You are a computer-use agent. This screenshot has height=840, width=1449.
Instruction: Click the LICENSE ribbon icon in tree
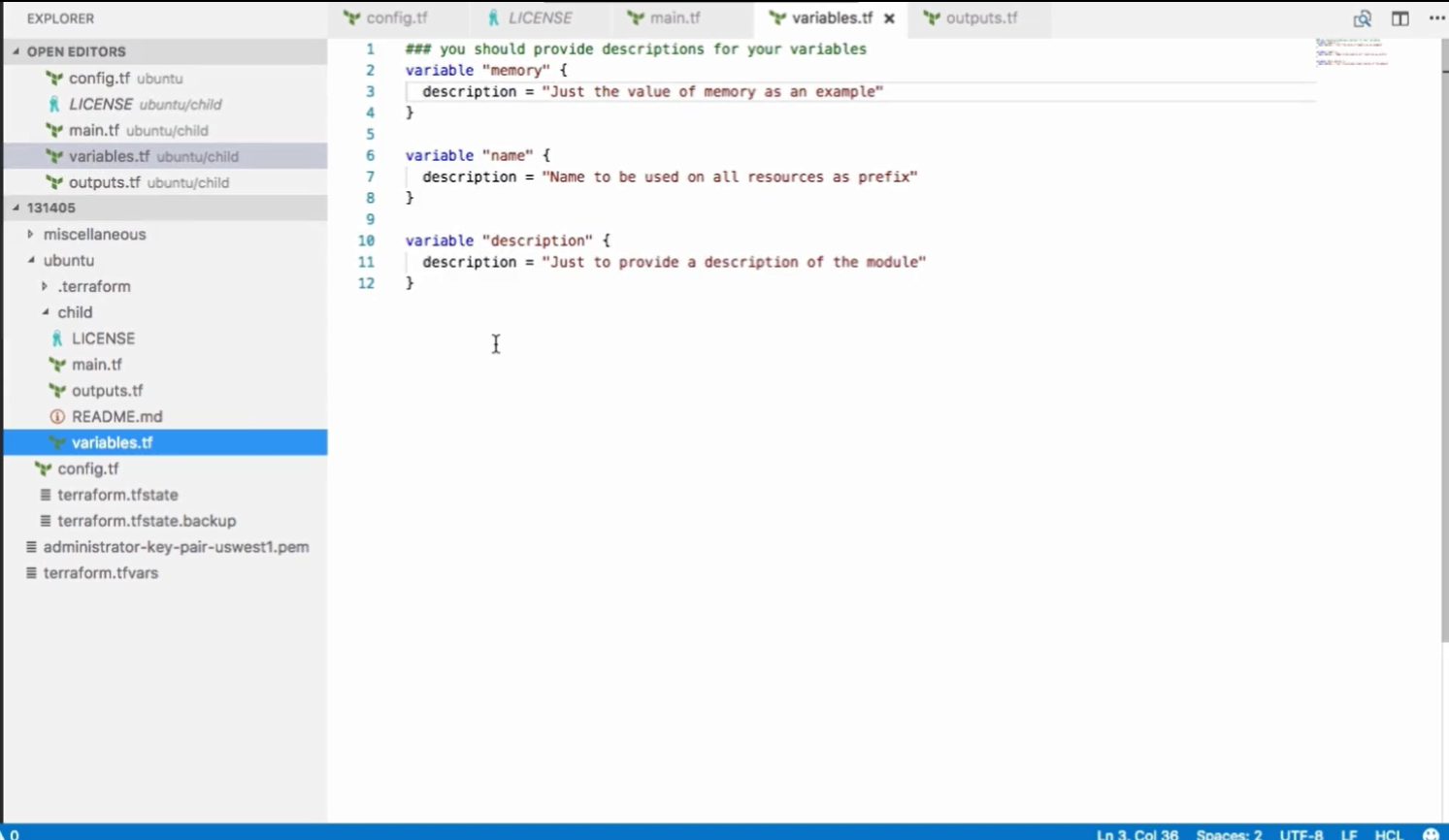(57, 339)
